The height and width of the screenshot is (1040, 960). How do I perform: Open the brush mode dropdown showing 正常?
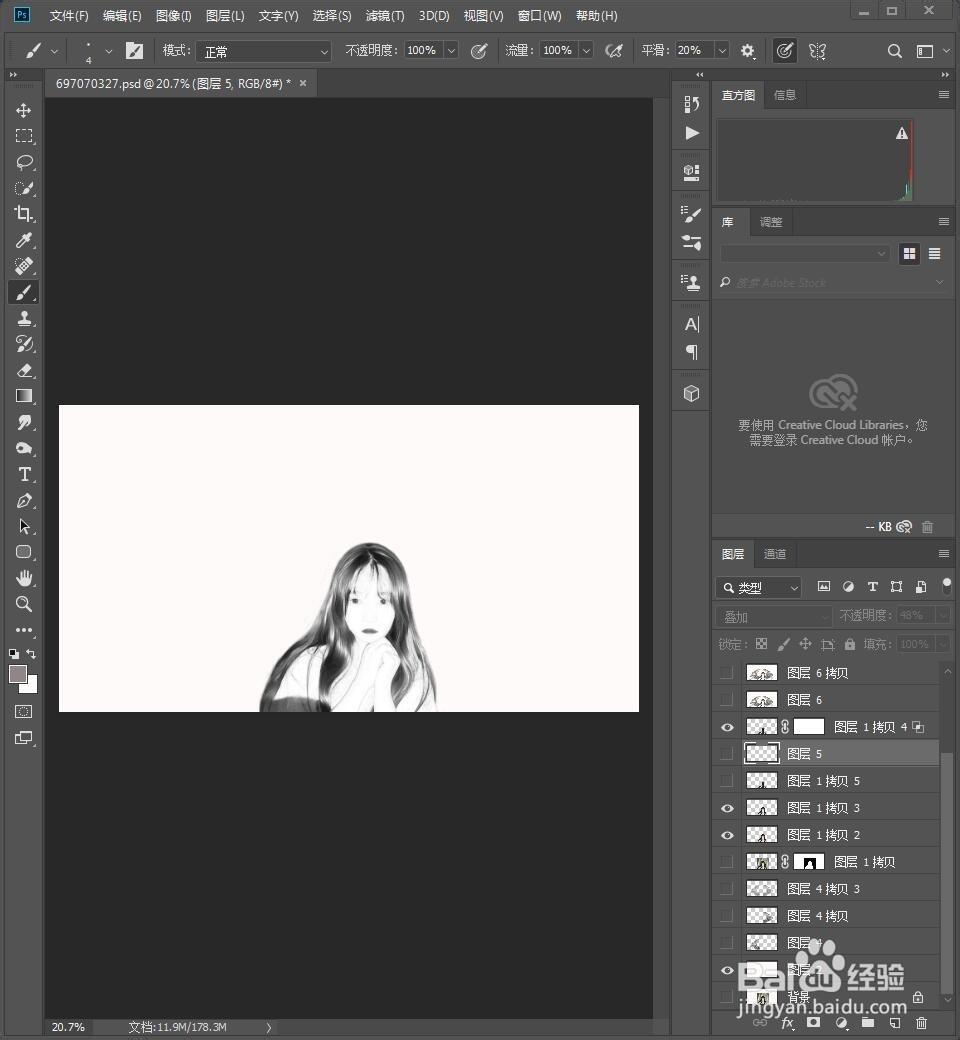pos(263,50)
